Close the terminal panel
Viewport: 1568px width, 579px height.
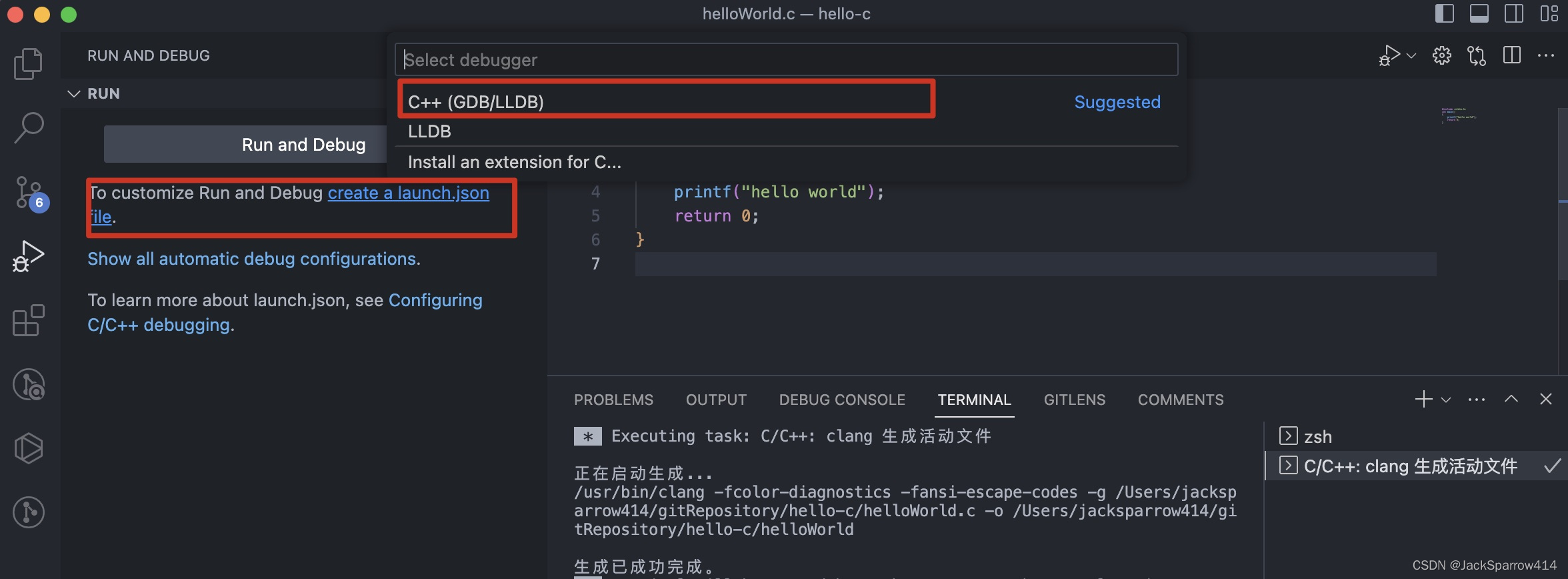pos(1546,399)
